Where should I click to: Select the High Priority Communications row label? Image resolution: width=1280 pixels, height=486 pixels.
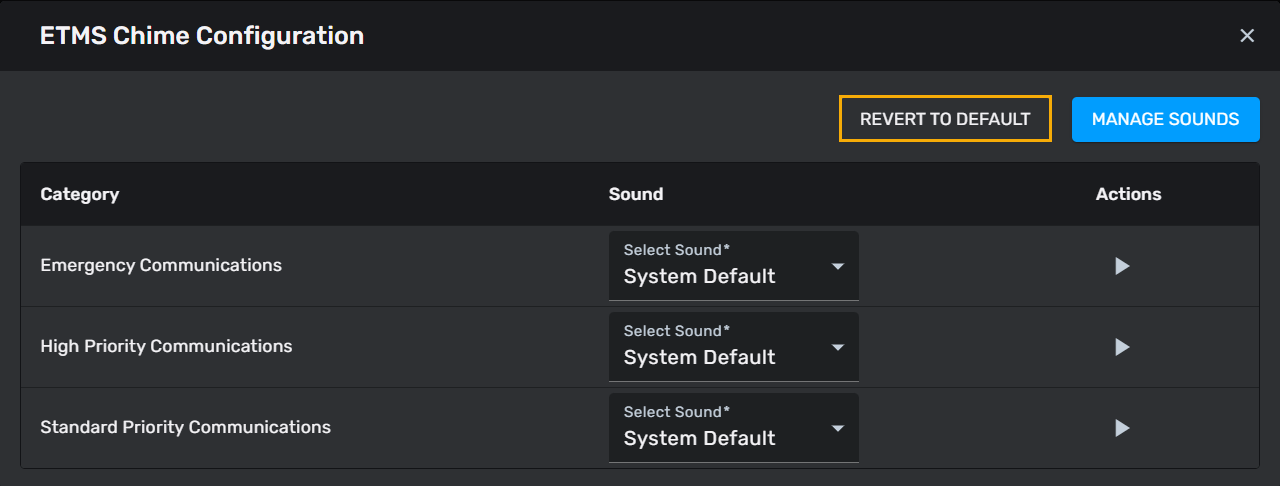pos(166,346)
